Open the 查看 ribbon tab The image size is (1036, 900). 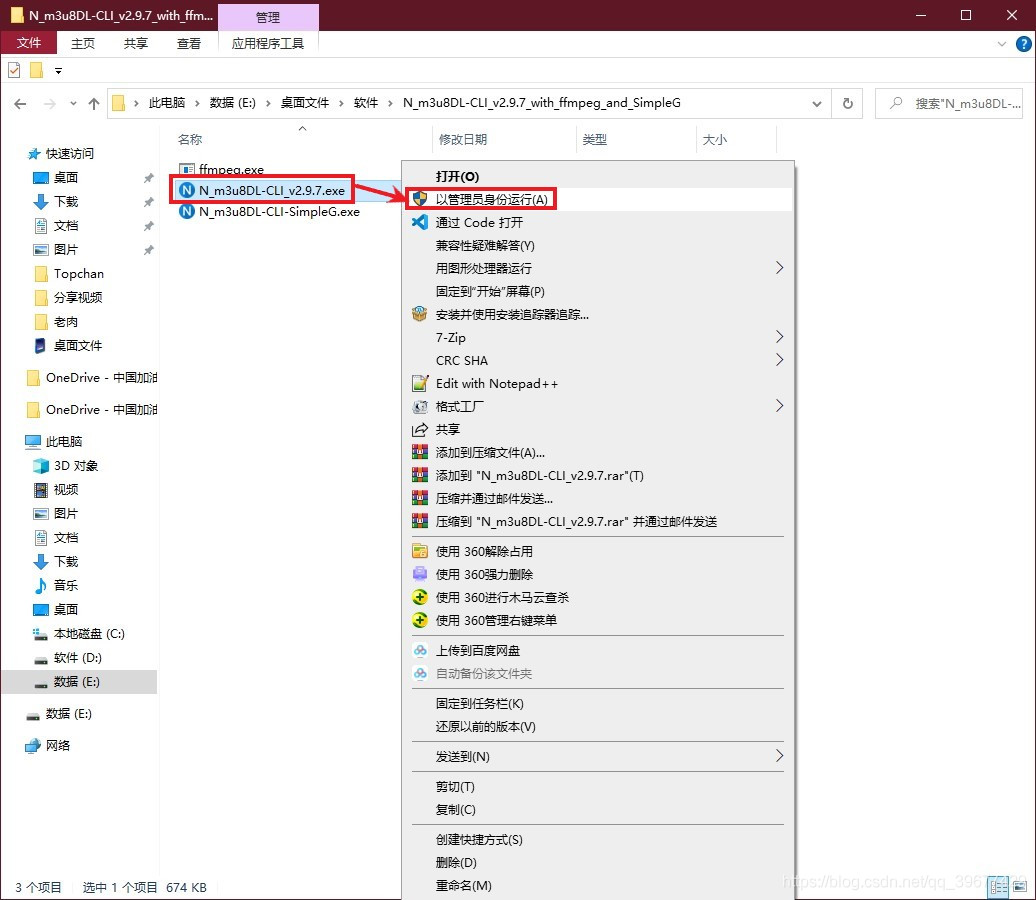point(188,44)
